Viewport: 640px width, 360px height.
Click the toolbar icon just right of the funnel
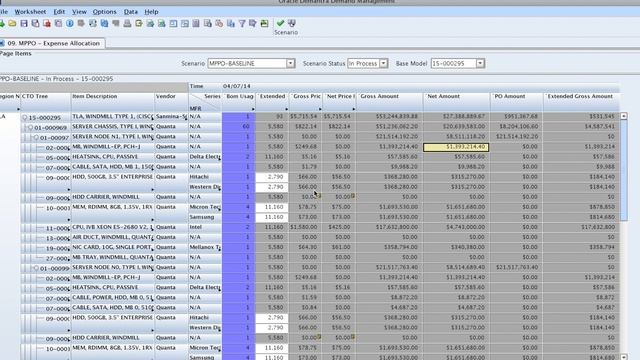coord(253,23)
